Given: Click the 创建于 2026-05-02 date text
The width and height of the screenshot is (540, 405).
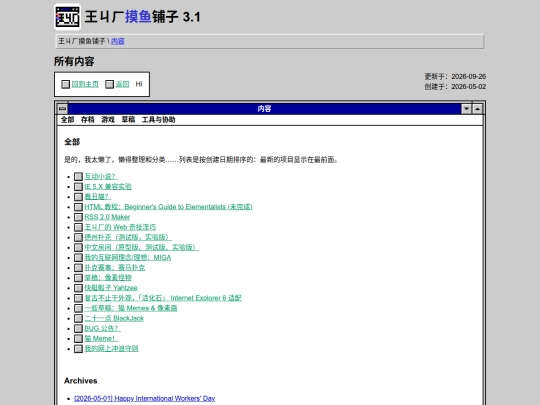Looking at the screenshot, I should [455, 86].
